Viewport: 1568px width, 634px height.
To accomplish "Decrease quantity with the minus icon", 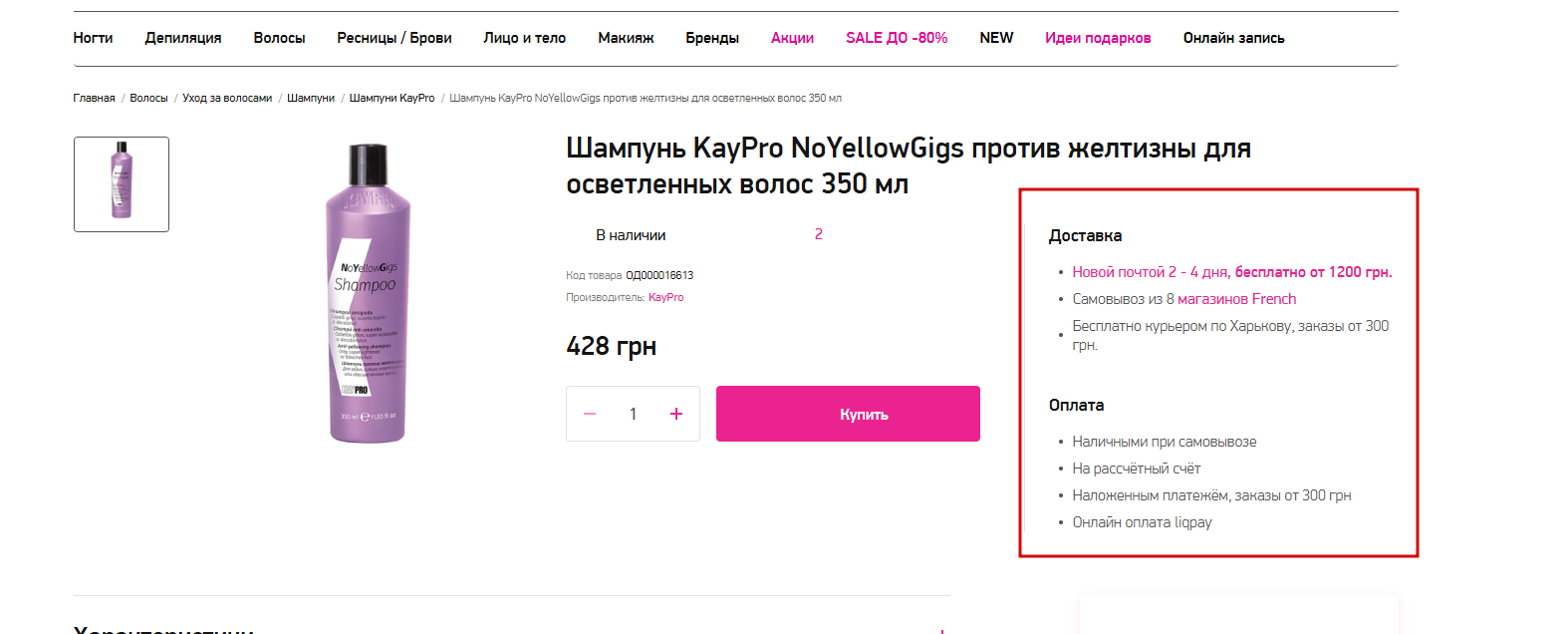I will [x=590, y=414].
